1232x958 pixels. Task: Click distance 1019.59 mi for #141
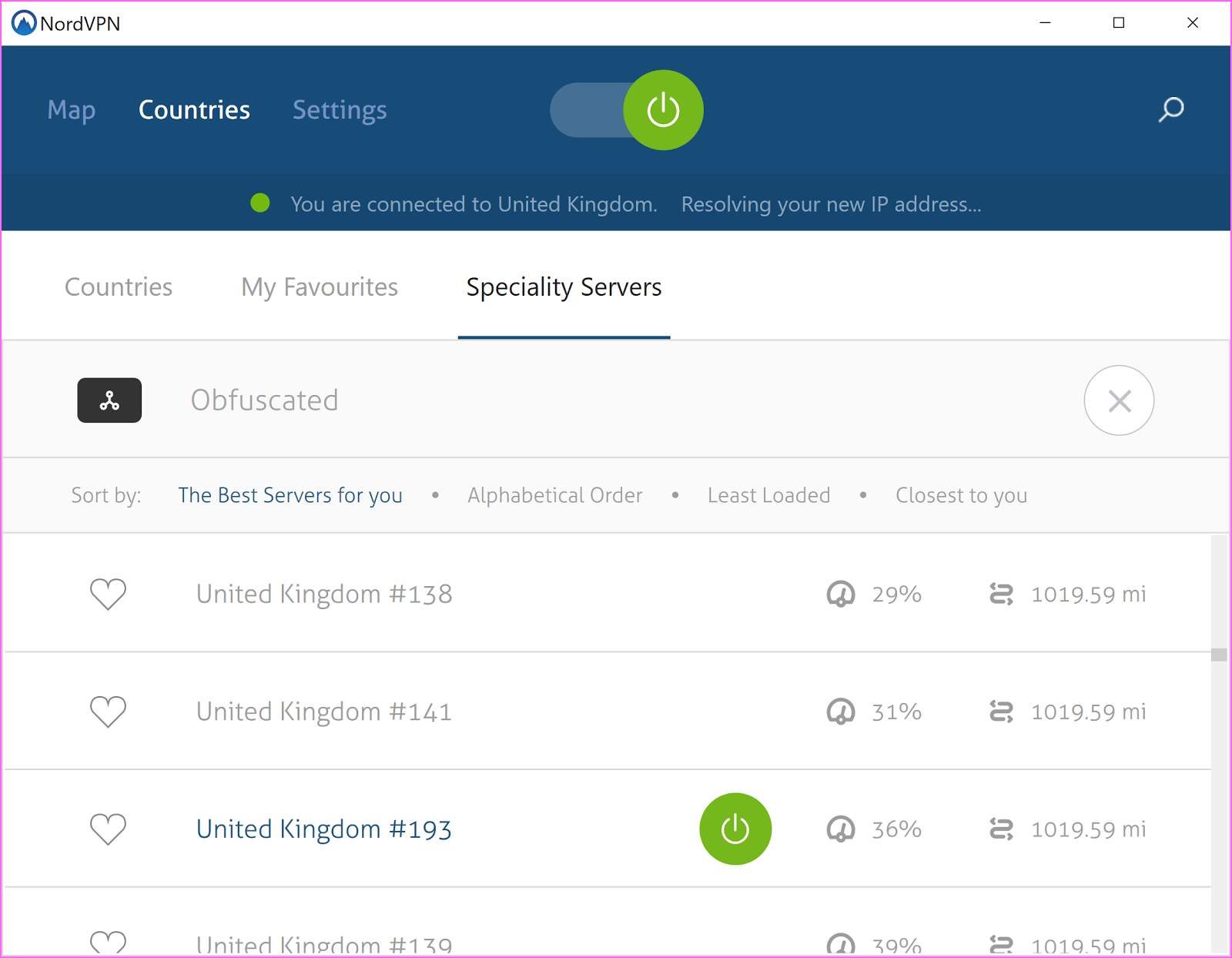(x=1089, y=712)
